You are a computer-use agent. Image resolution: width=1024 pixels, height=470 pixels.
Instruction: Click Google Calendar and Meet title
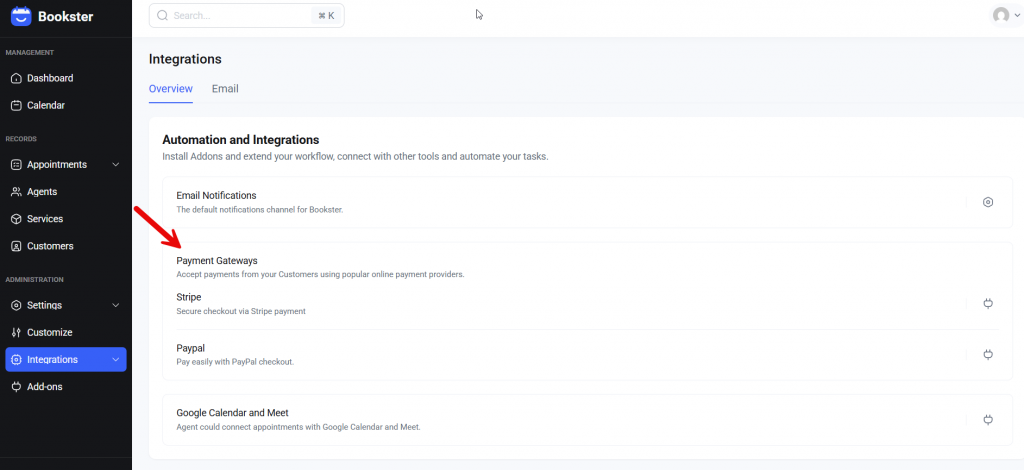[232, 413]
